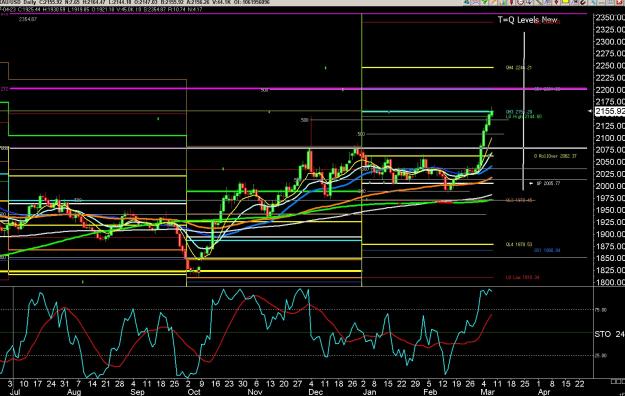
Task: Click the 2225.00 price axis label
Action: point(610,77)
